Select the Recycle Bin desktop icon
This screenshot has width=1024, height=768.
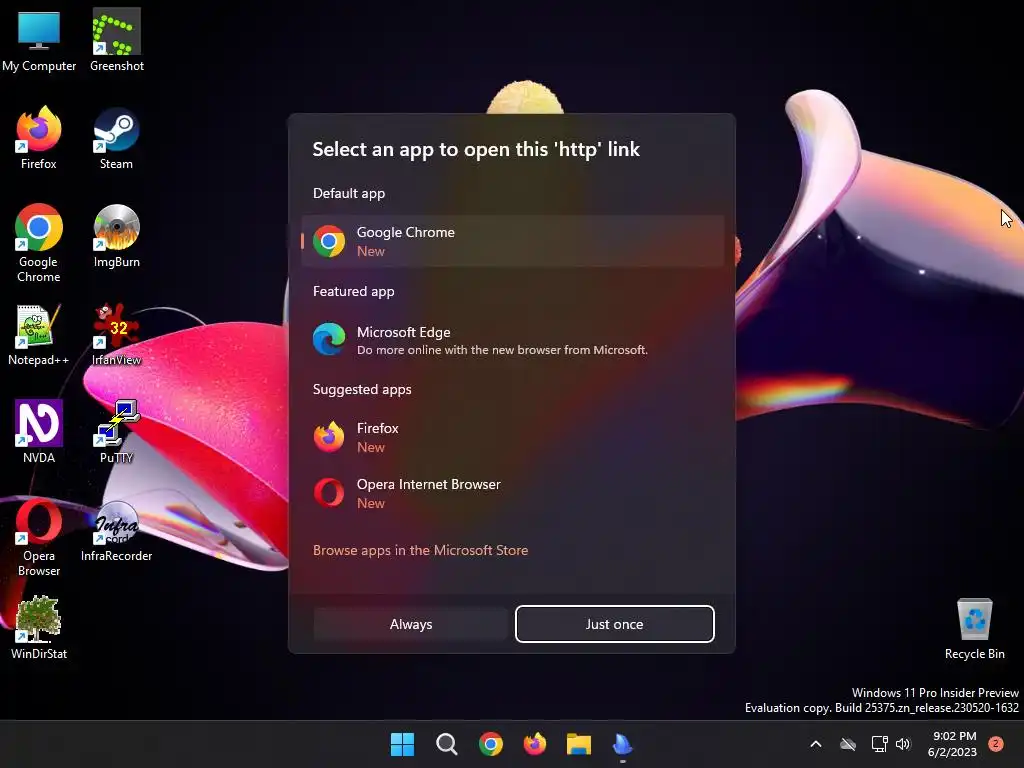[974, 628]
